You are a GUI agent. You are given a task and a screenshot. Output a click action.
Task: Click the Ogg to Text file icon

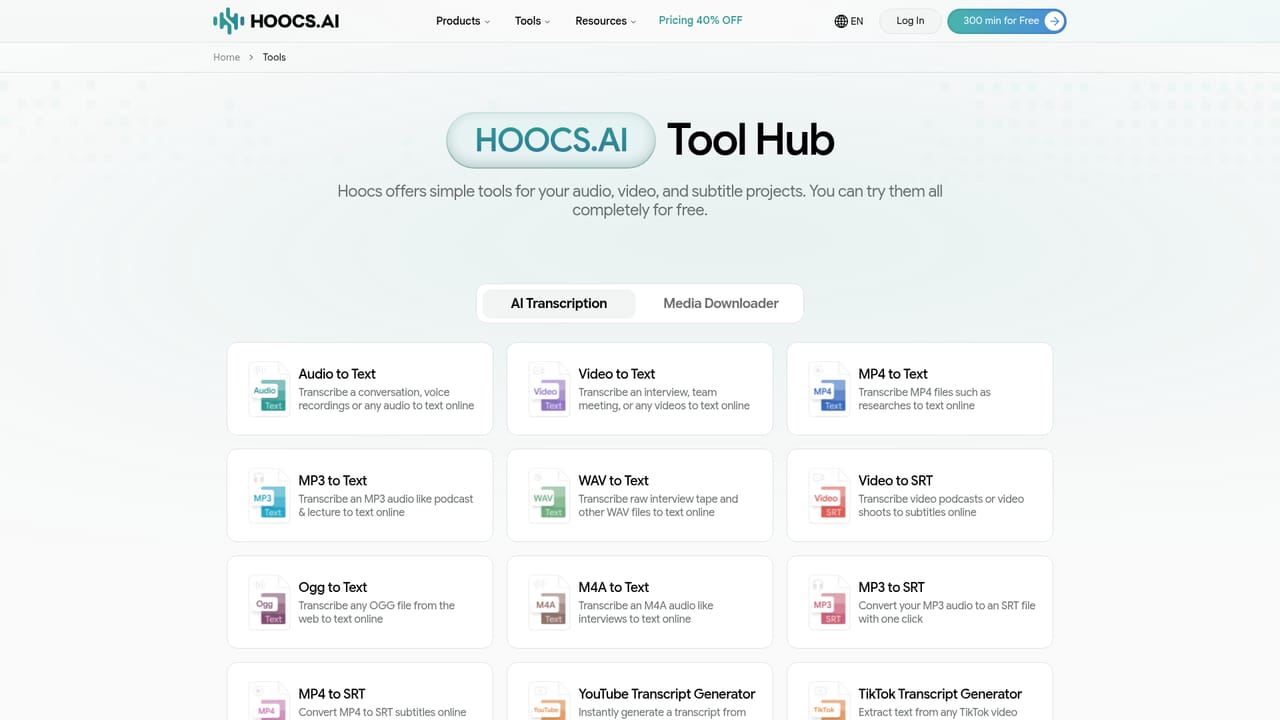[267, 603]
